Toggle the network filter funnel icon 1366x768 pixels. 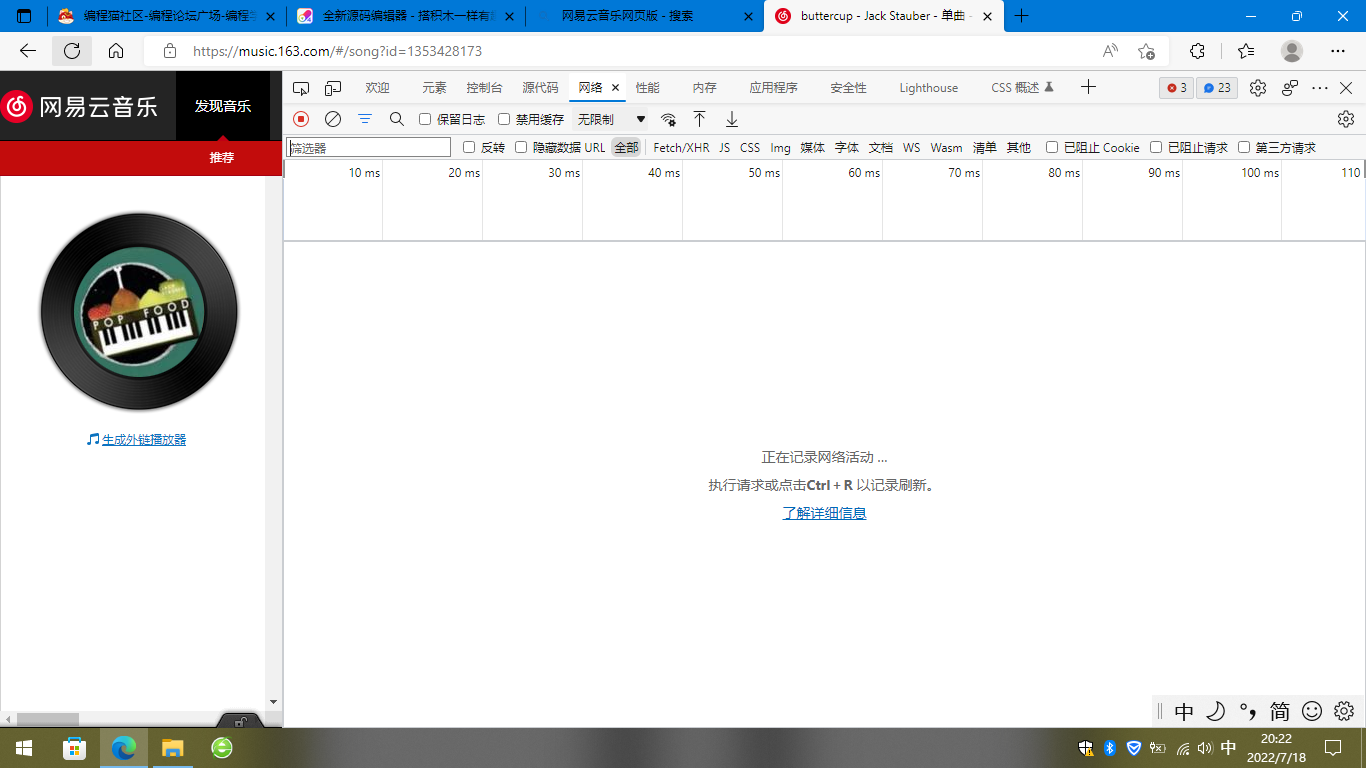(x=365, y=119)
